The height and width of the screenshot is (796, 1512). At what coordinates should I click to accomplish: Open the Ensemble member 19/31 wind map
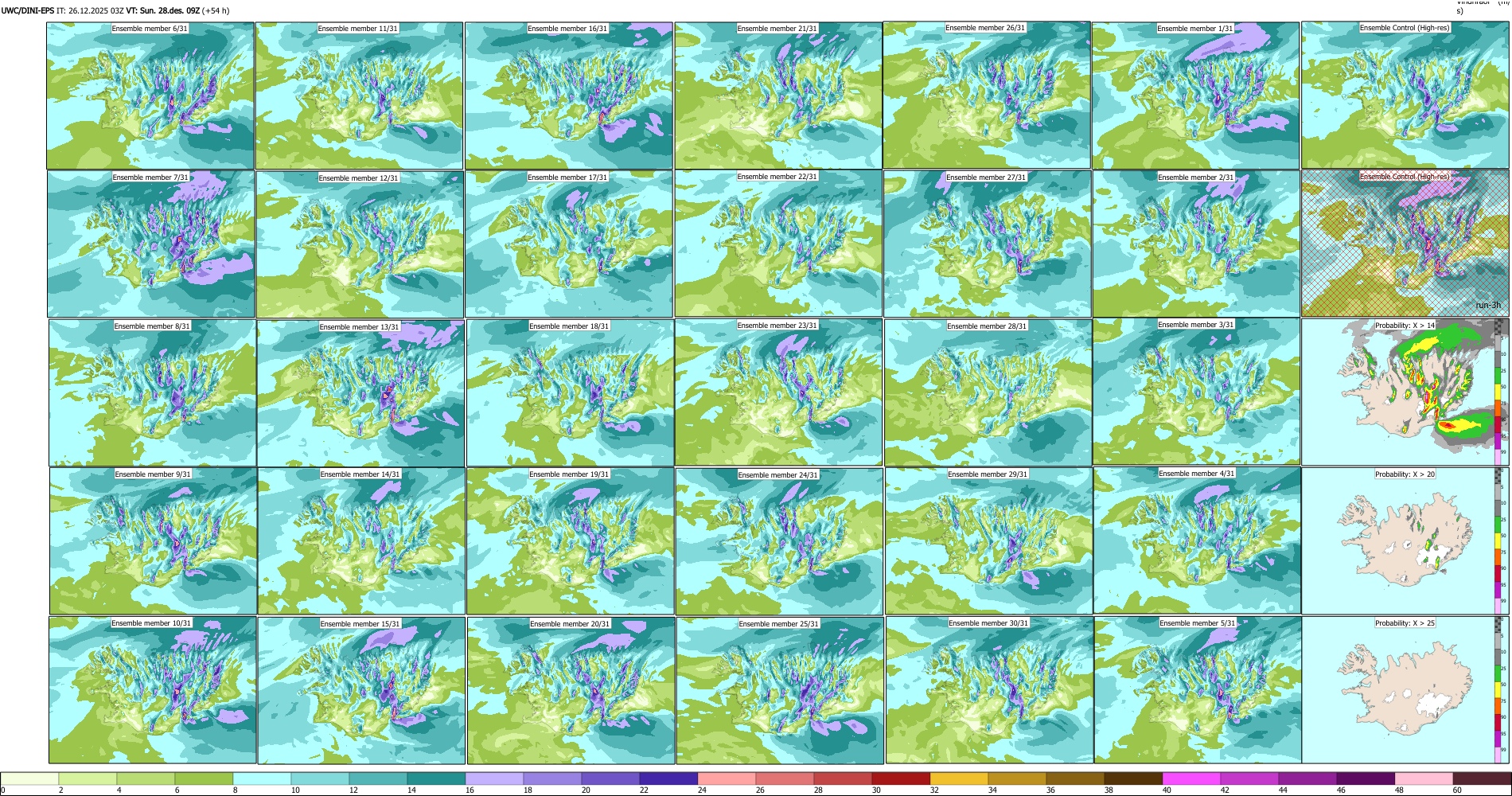[x=570, y=541]
